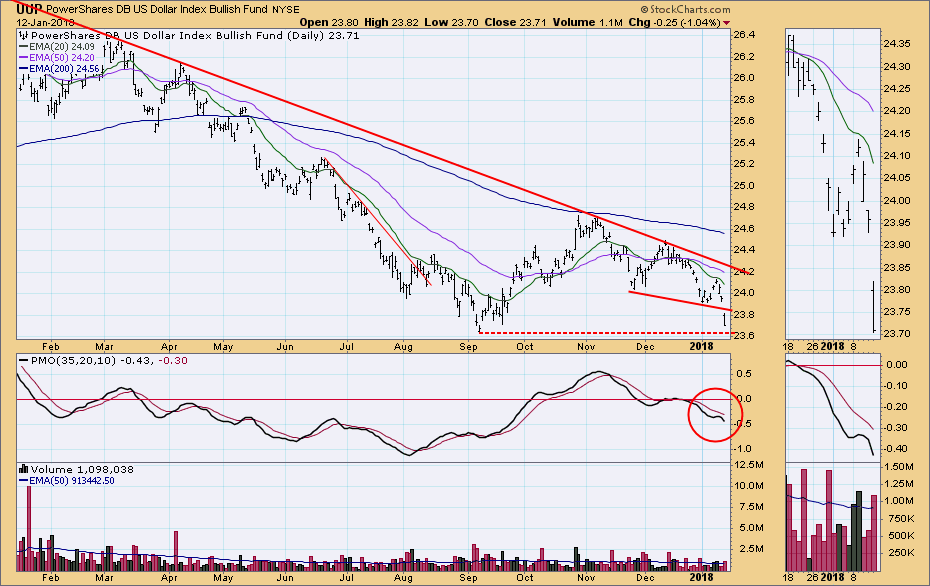Select the Low 23.70 value
This screenshot has width=930, height=586.
coord(449,23)
